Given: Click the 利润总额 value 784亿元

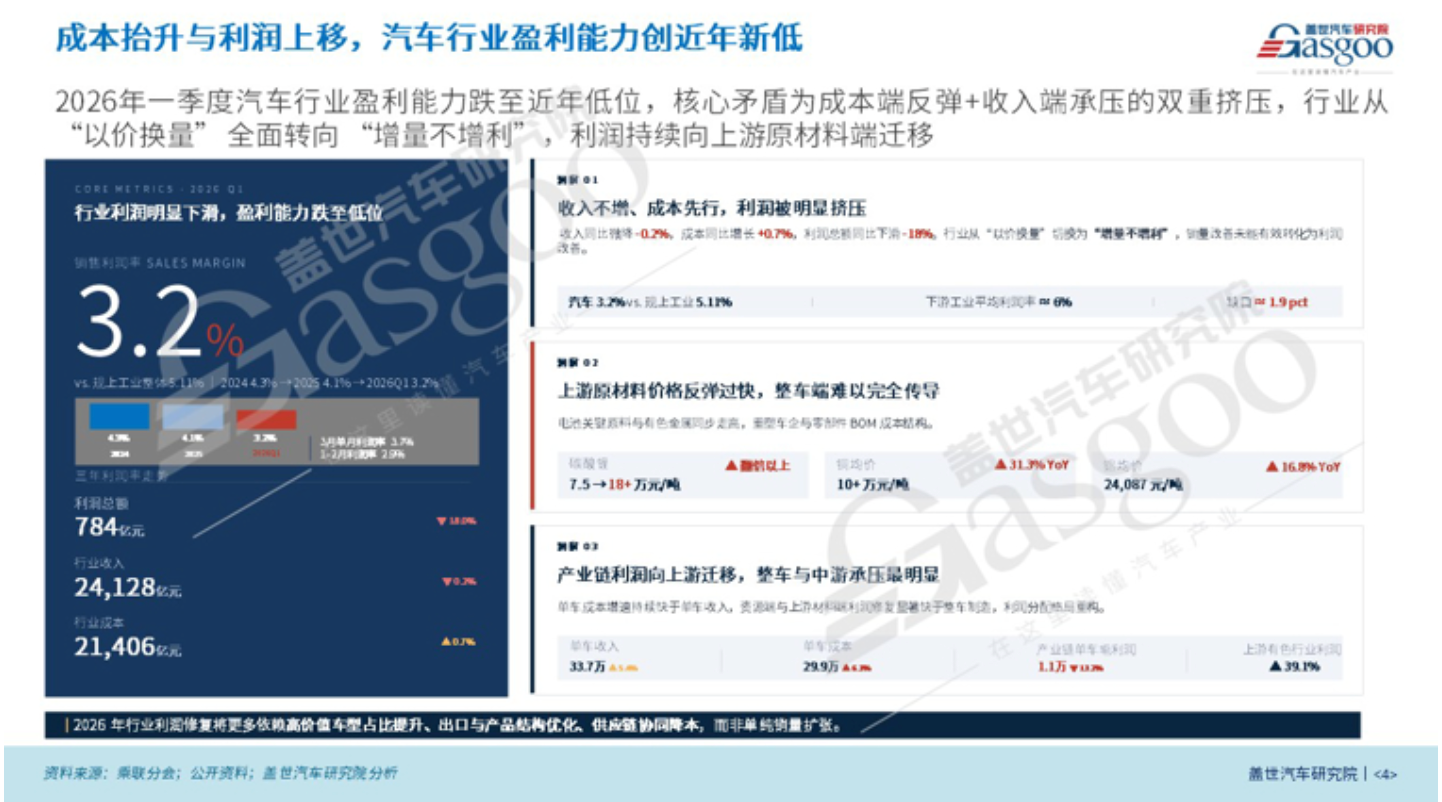Looking at the screenshot, I should 110,526.
